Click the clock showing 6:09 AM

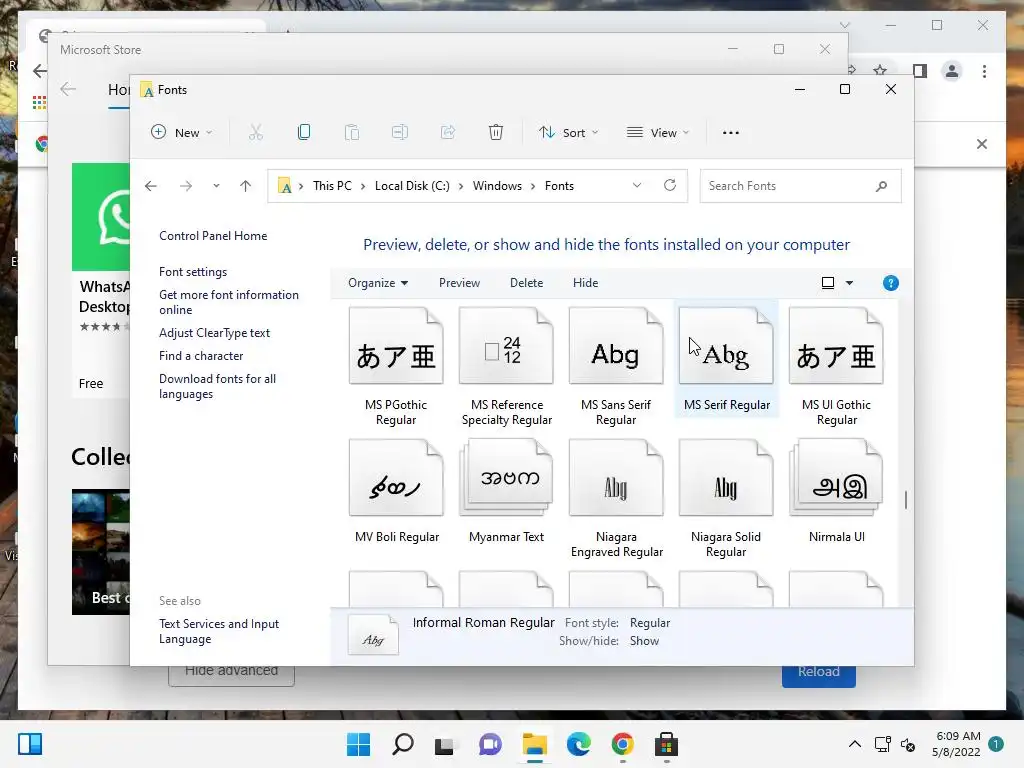coord(957,736)
